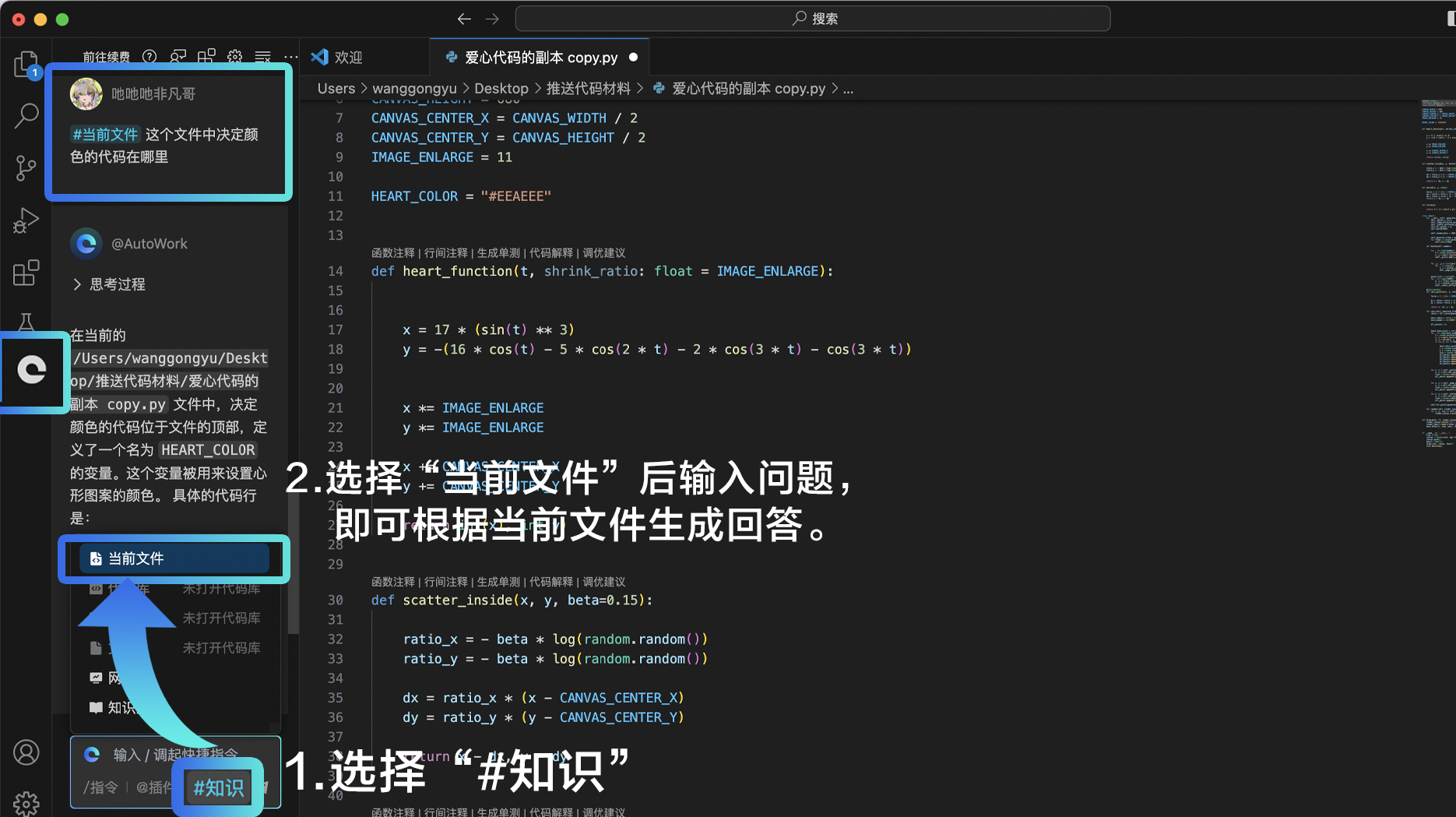This screenshot has height=817, width=1456.
Task: Click the unsaved dot on copy.py tab
Action: click(x=633, y=57)
